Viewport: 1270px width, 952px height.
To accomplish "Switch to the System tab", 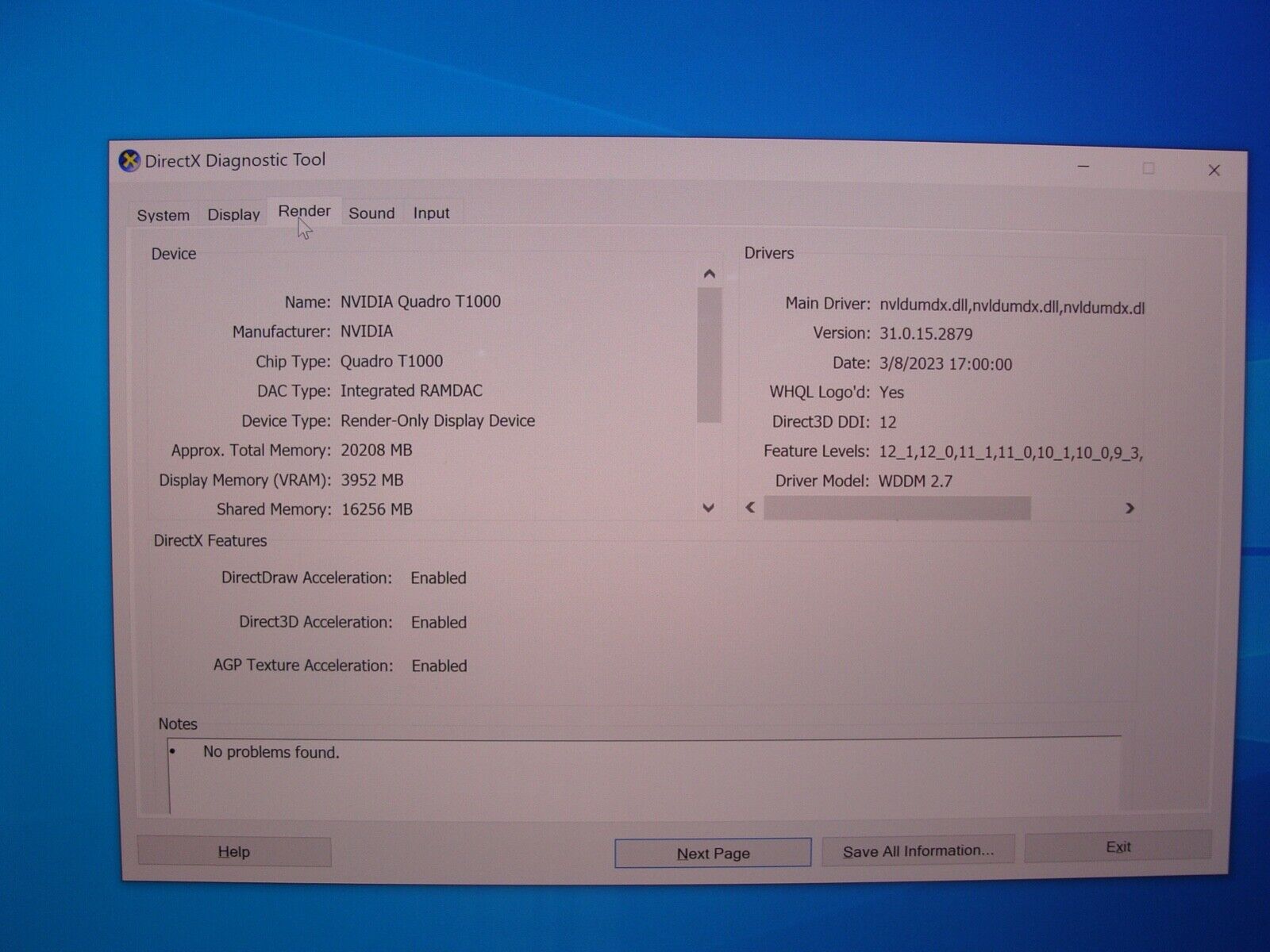I will click(x=164, y=215).
